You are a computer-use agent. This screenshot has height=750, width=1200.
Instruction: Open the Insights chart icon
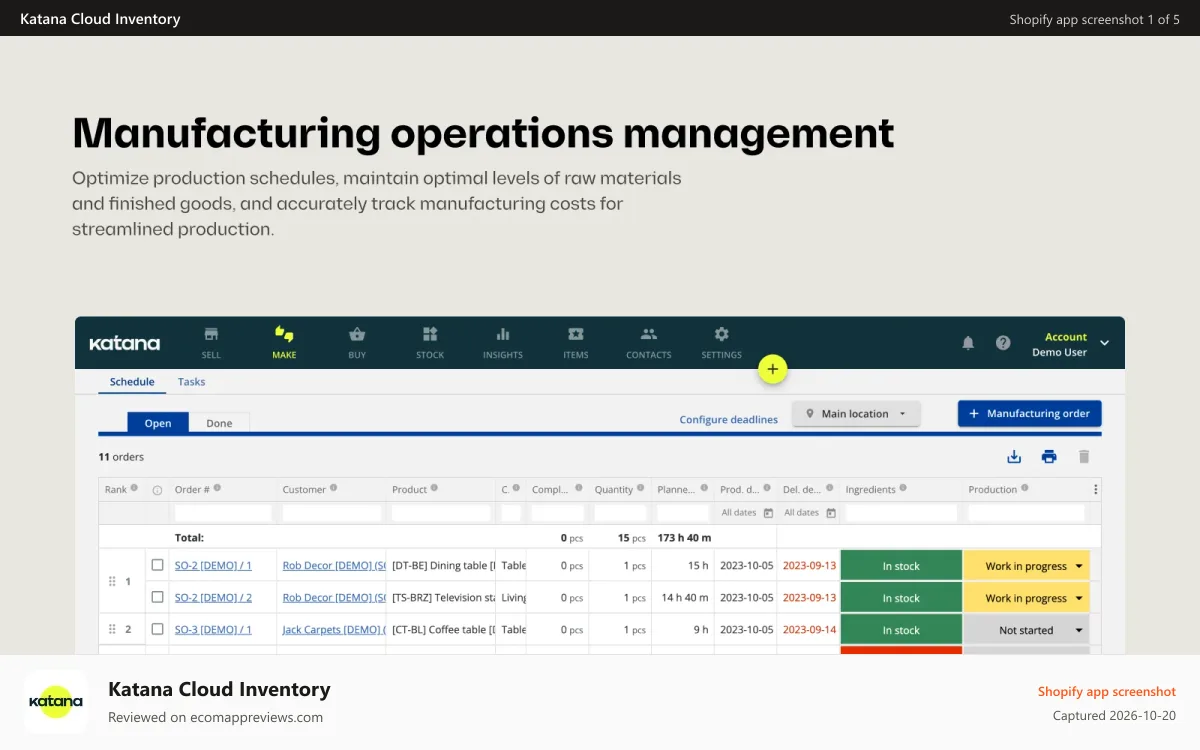(x=503, y=334)
